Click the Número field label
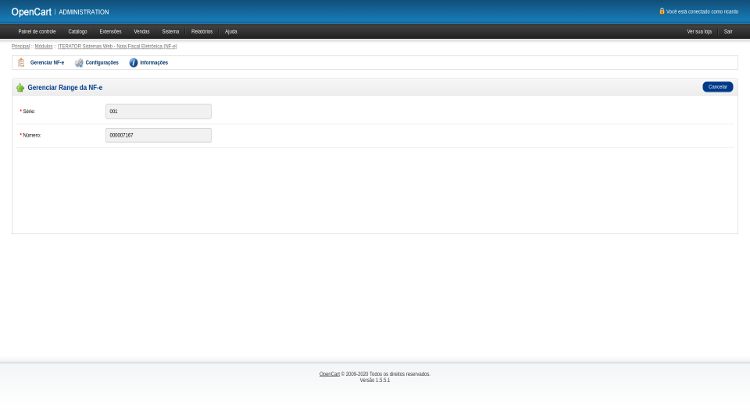The height and width of the screenshot is (410, 750). point(32,135)
